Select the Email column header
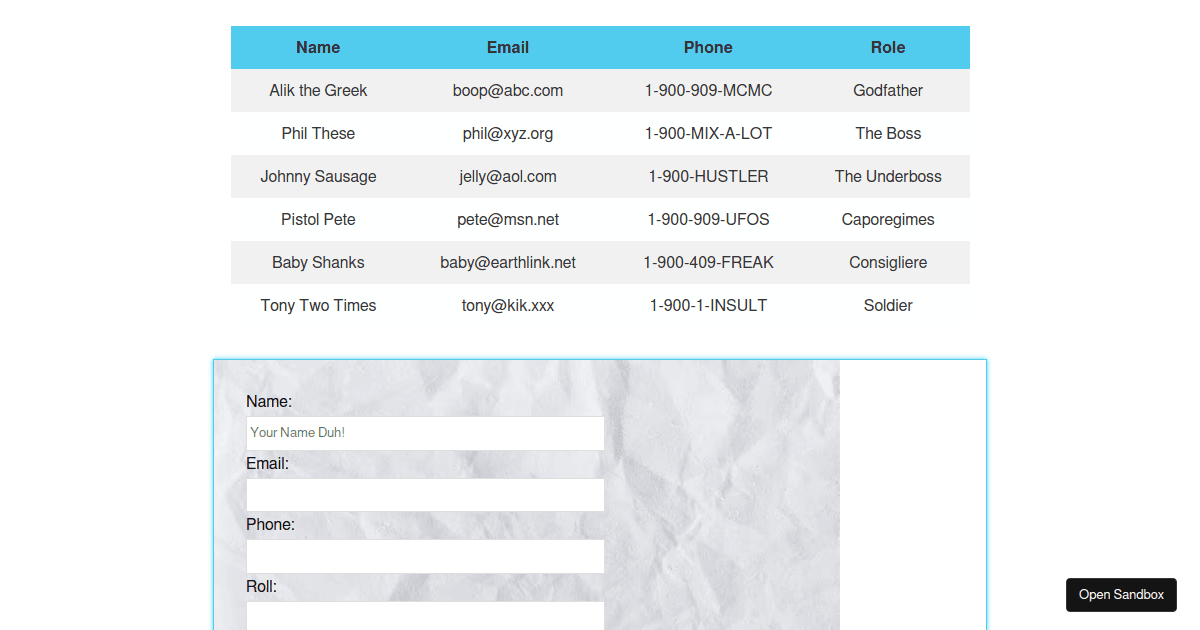1200x630 pixels. 508,47
